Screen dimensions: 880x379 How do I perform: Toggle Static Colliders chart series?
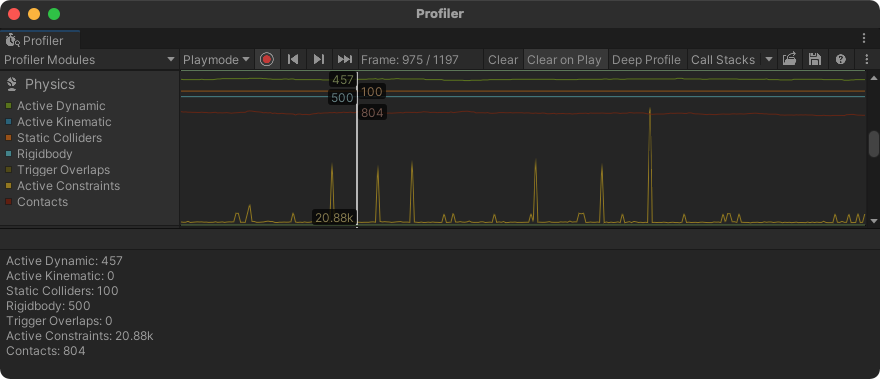8,138
